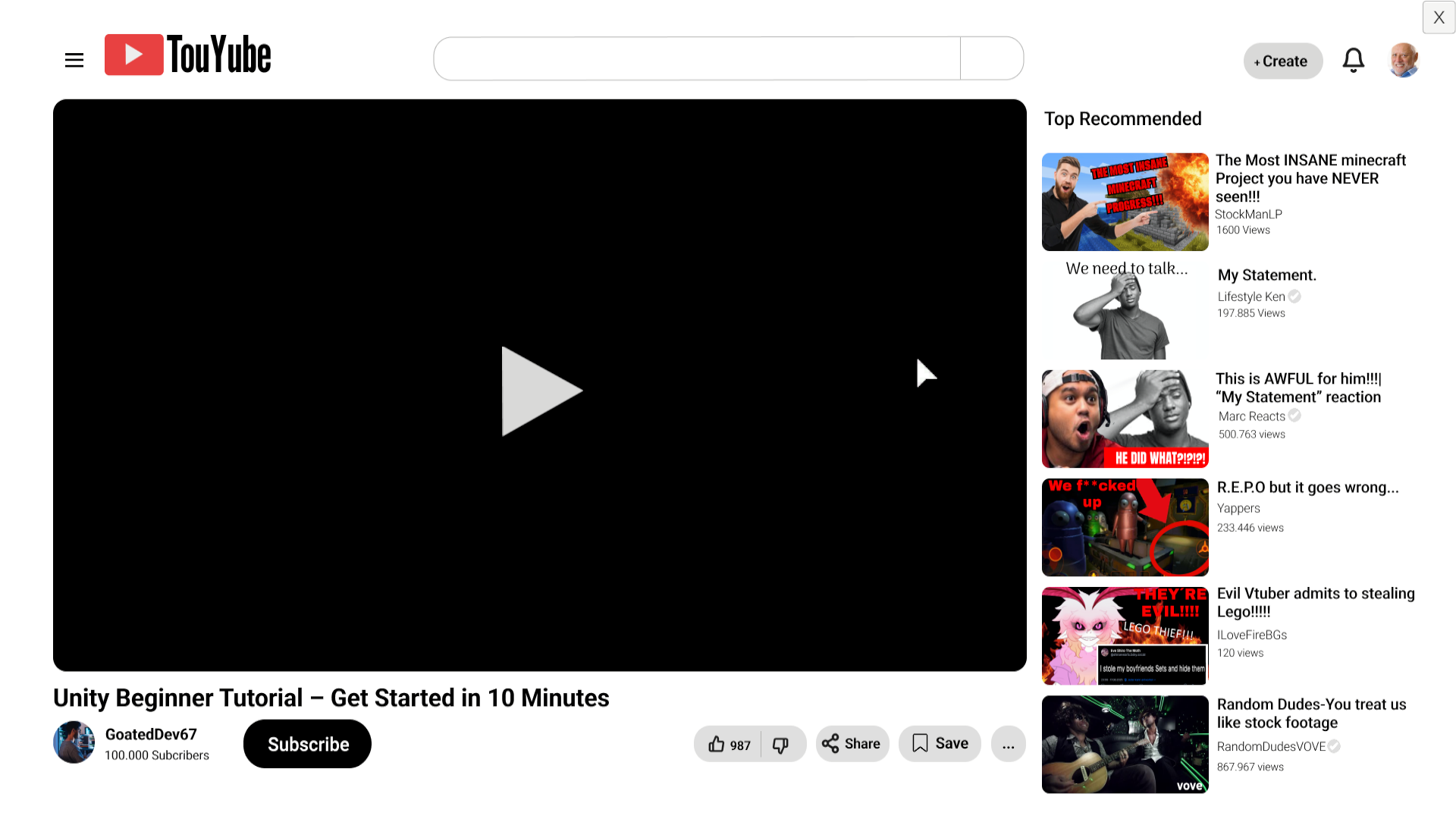Open the user profile avatar

[1403, 60]
